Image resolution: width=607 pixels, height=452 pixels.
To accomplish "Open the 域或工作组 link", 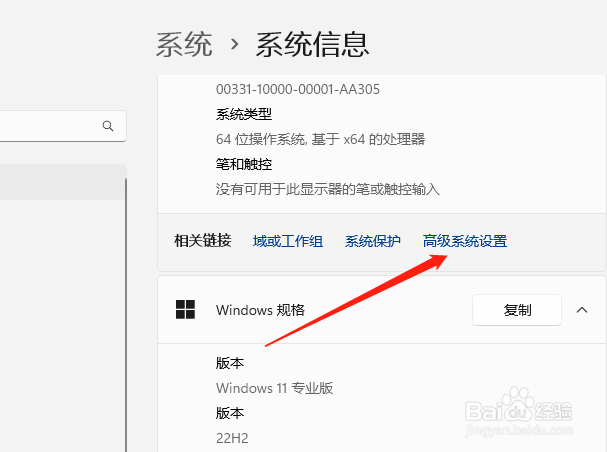I will click(x=288, y=241).
